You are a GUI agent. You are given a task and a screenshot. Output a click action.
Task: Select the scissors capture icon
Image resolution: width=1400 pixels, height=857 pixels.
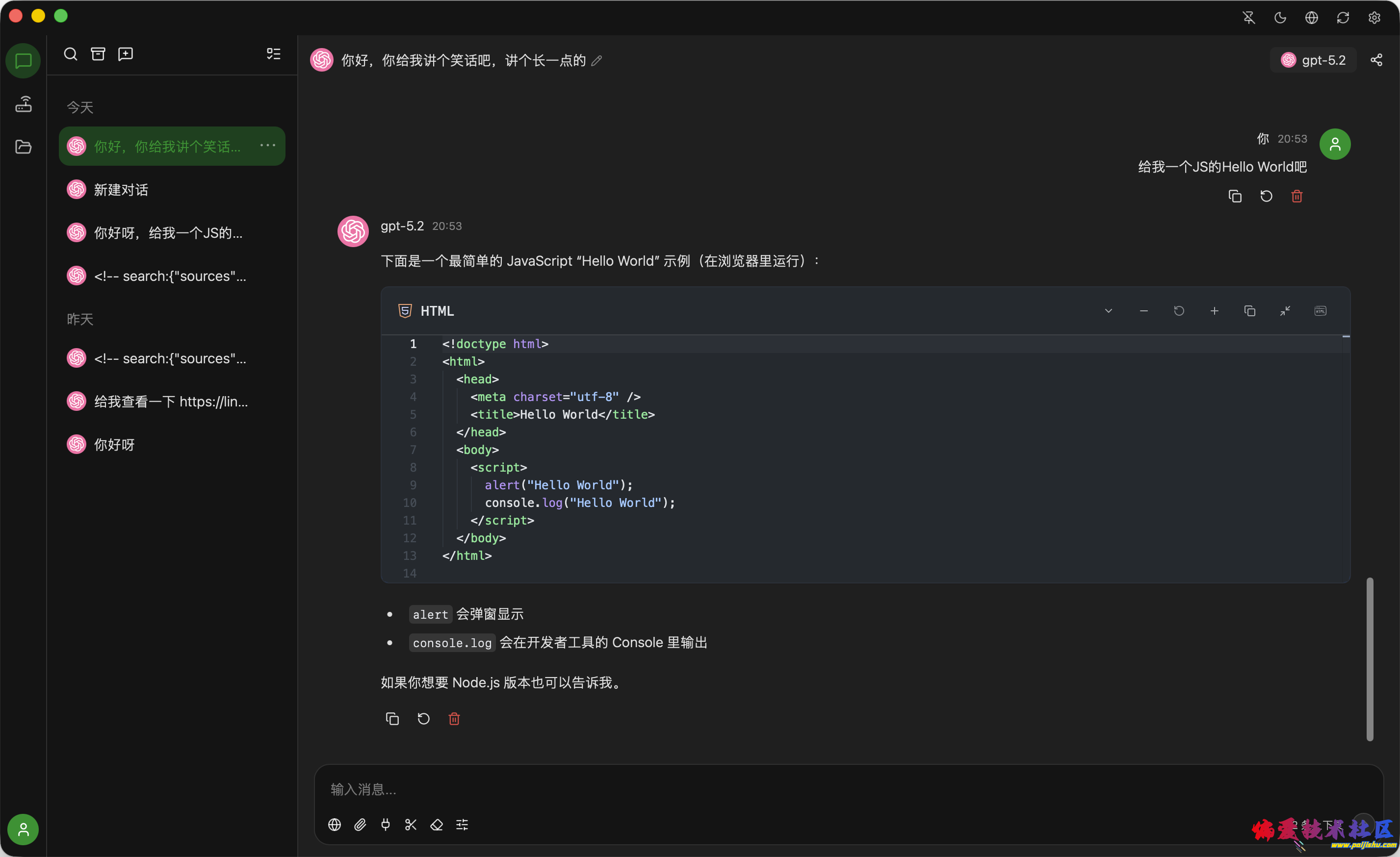(x=411, y=825)
